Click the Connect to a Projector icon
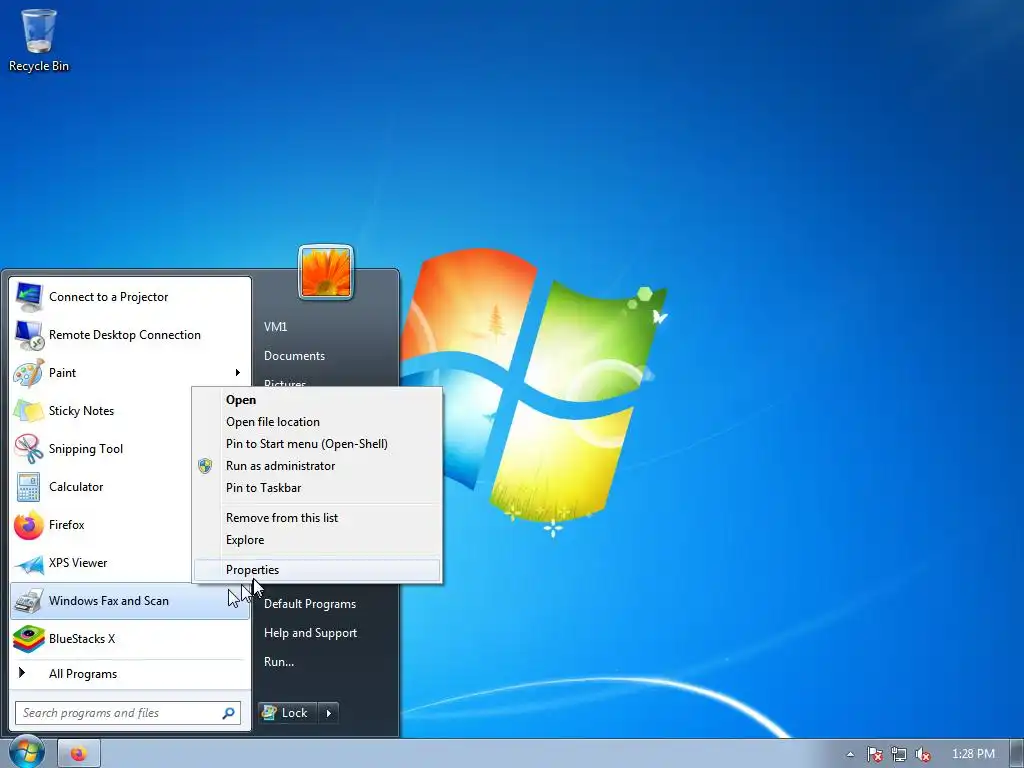The height and width of the screenshot is (768, 1024). (x=29, y=297)
